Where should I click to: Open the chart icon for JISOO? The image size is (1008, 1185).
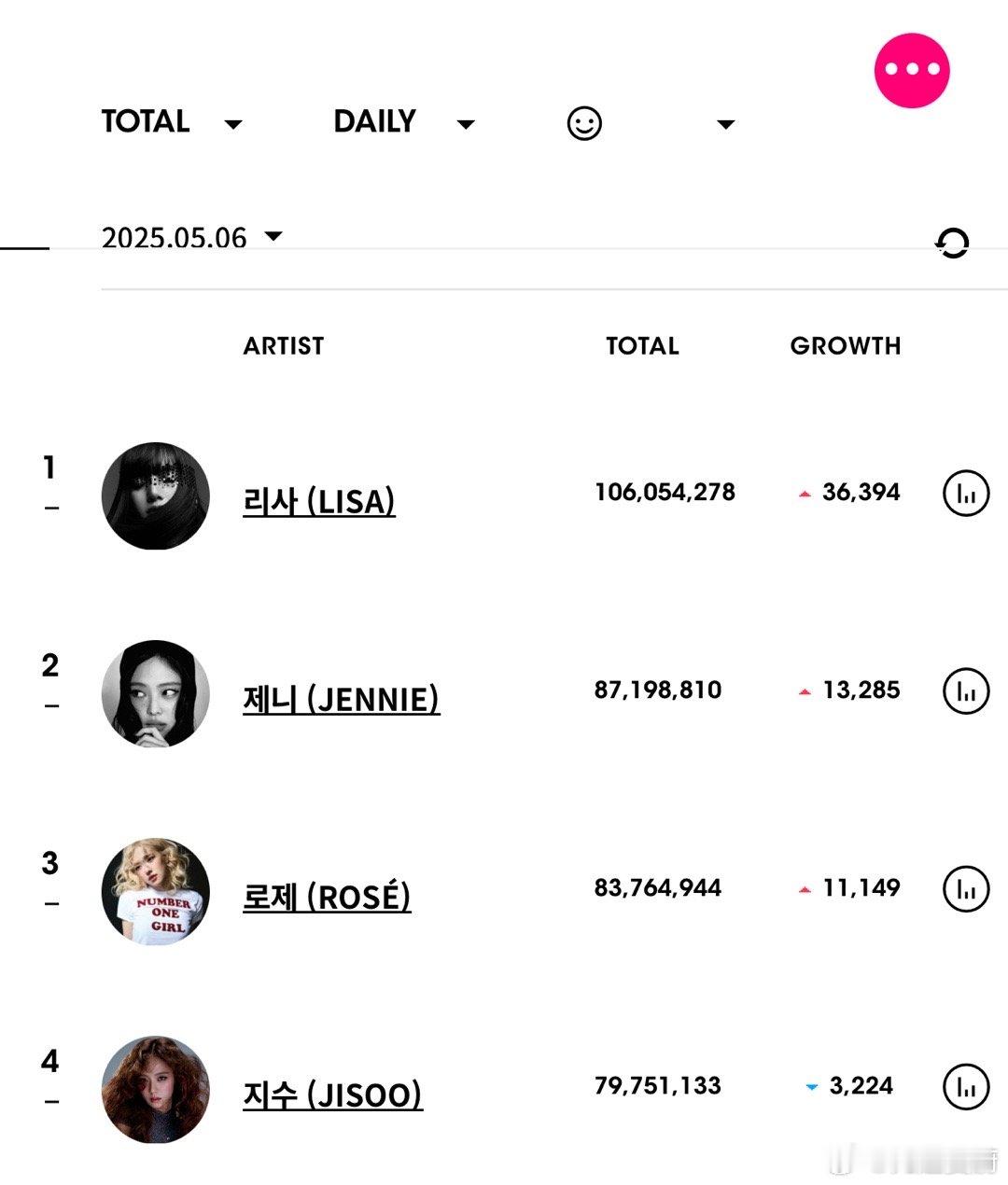coord(966,1086)
